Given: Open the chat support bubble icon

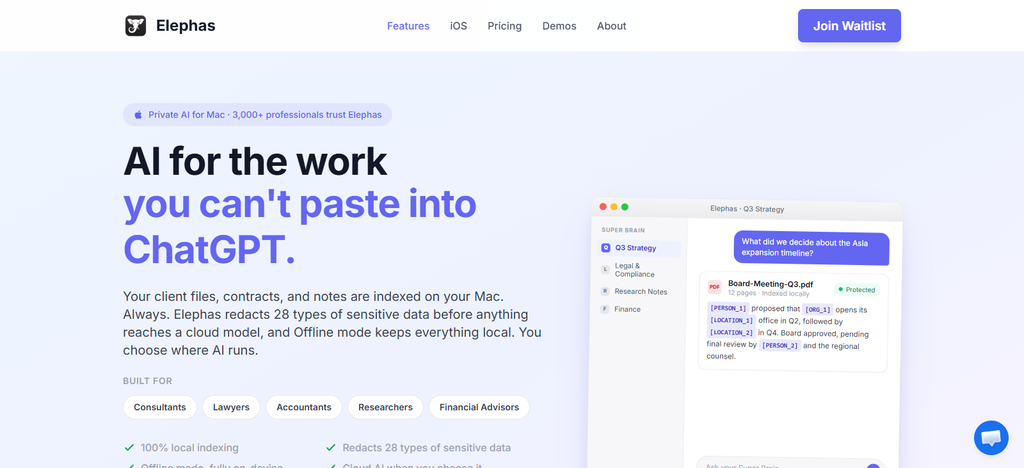Looking at the screenshot, I should (991, 437).
